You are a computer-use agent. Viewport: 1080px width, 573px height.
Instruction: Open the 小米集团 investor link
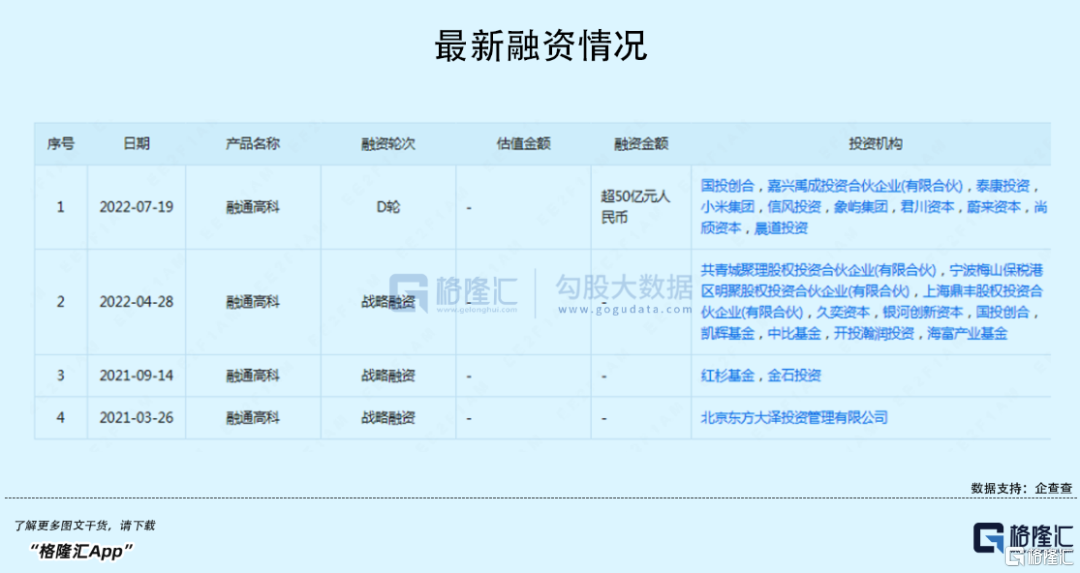[x=727, y=207]
